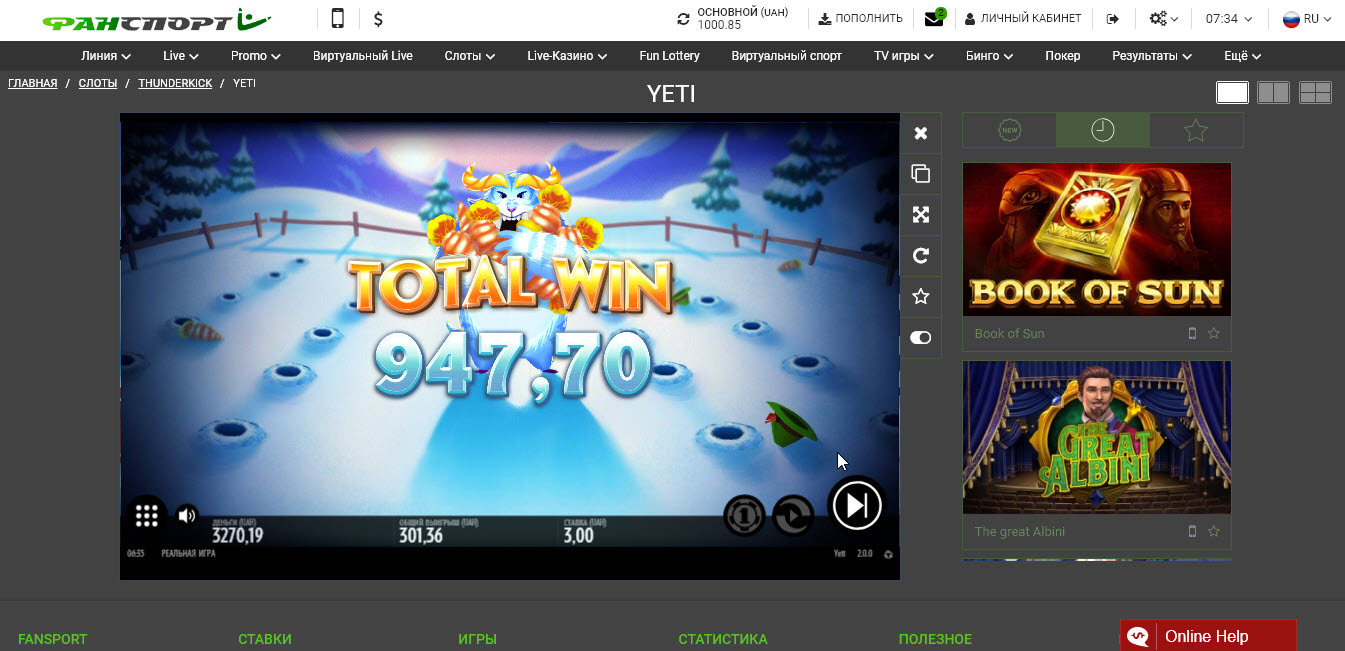
Task: Click the Фанспорт logo
Action: [157, 19]
